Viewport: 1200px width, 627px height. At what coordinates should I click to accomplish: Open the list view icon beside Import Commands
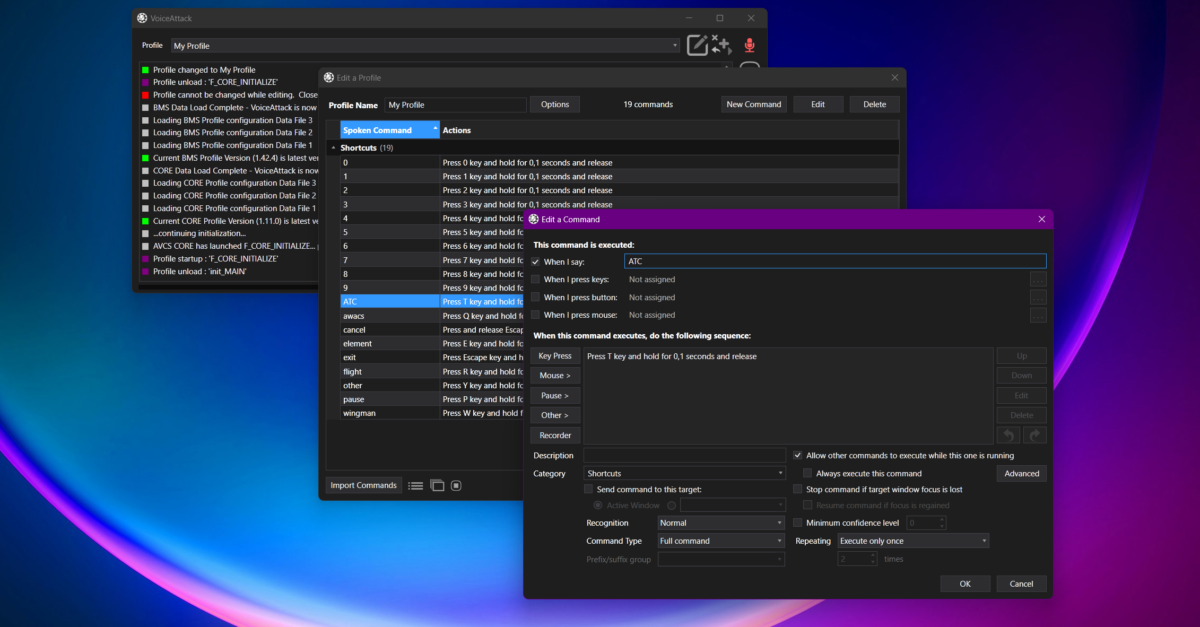click(x=415, y=485)
